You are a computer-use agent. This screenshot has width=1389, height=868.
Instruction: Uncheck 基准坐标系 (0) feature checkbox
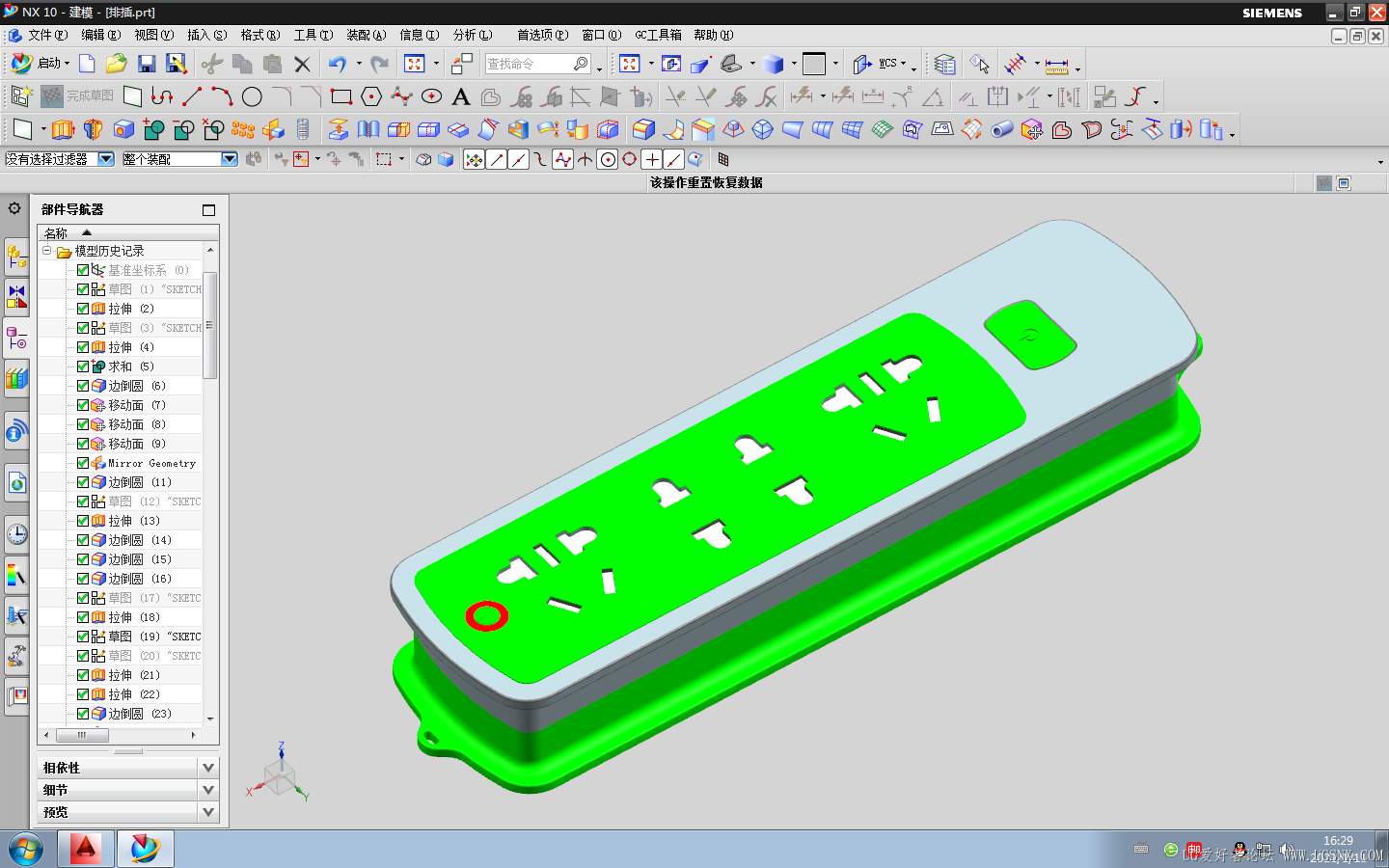point(83,270)
